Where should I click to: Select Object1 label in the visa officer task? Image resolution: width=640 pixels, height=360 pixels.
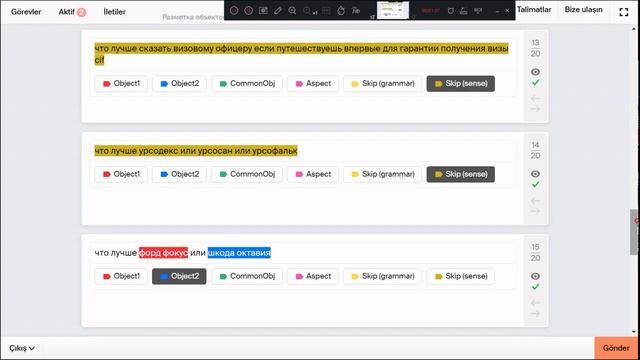(121, 84)
